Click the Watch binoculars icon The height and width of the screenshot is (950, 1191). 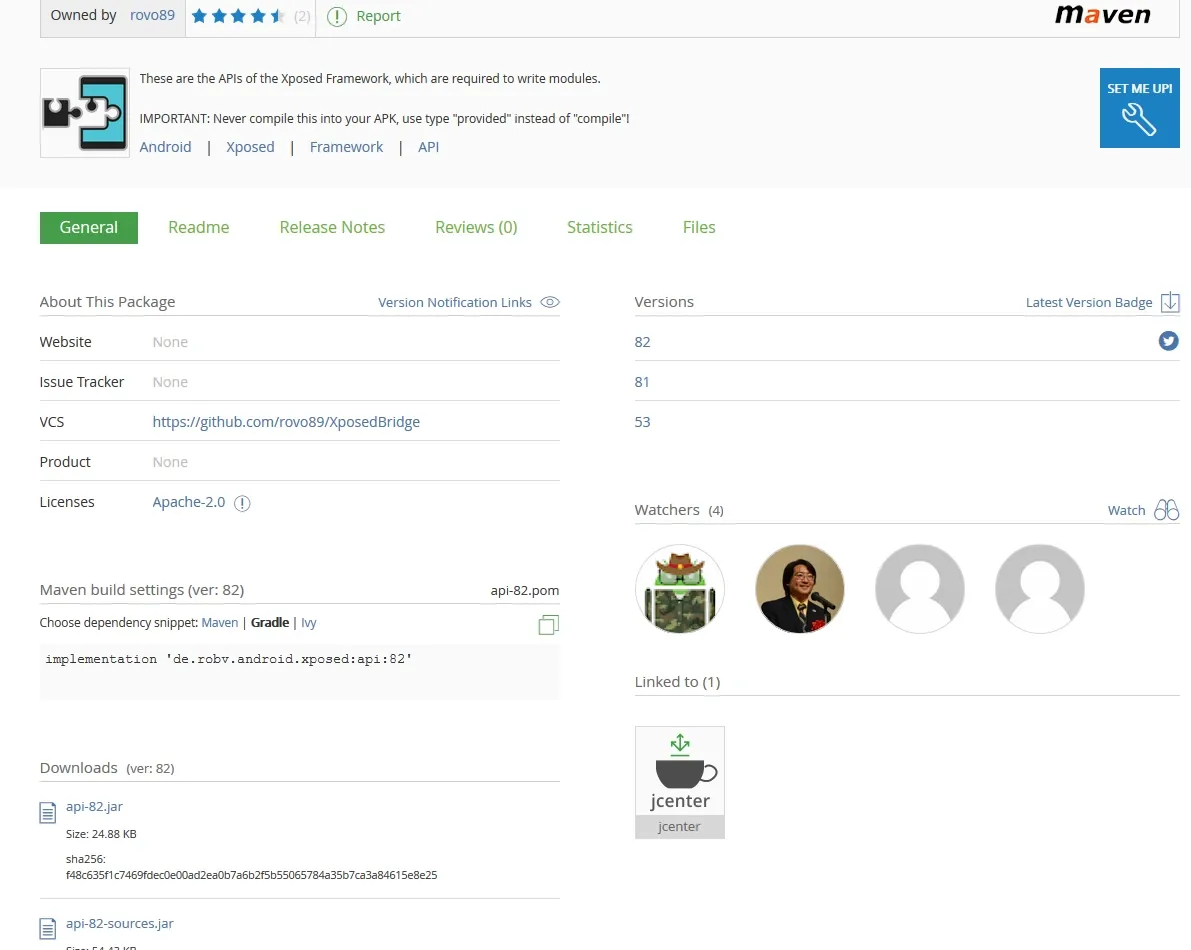[1166, 510]
